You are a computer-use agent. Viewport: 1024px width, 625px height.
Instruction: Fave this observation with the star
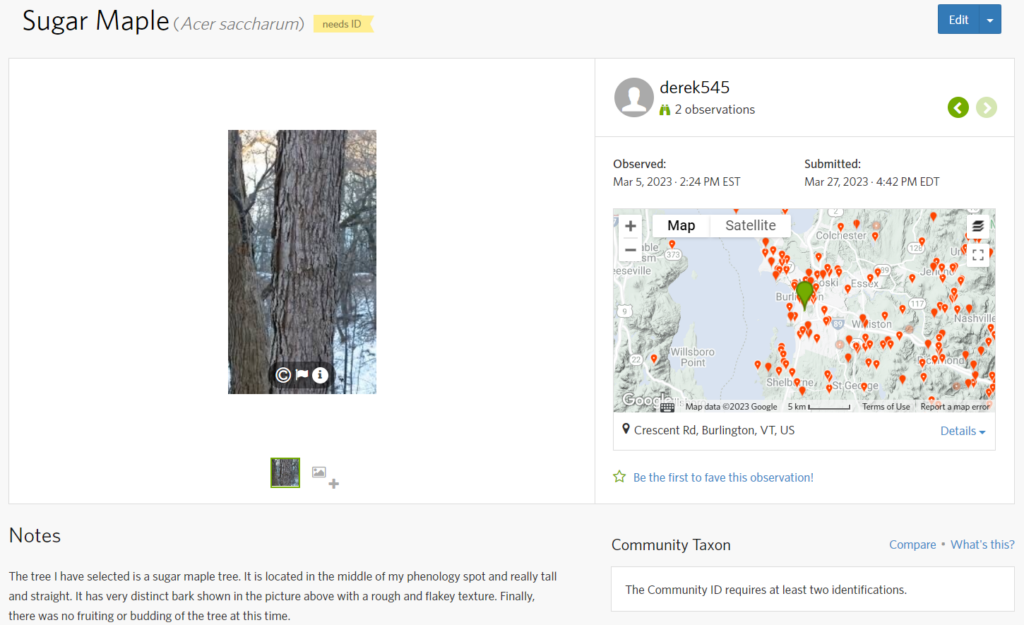(x=620, y=477)
